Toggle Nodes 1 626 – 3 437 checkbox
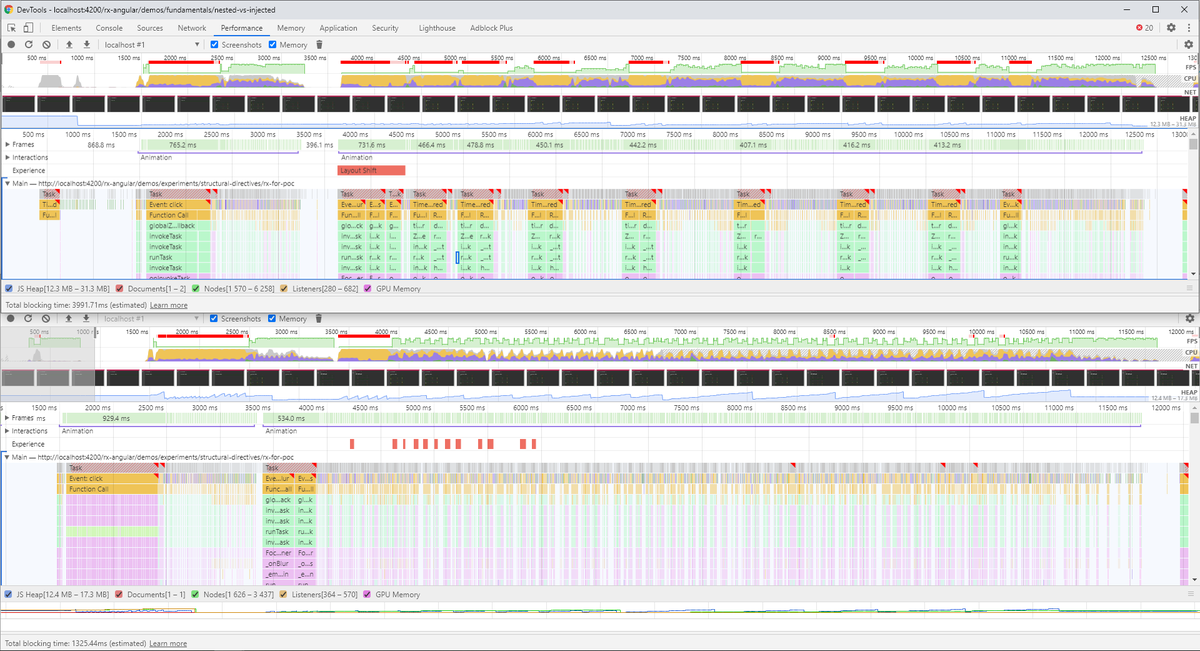 [x=197, y=594]
